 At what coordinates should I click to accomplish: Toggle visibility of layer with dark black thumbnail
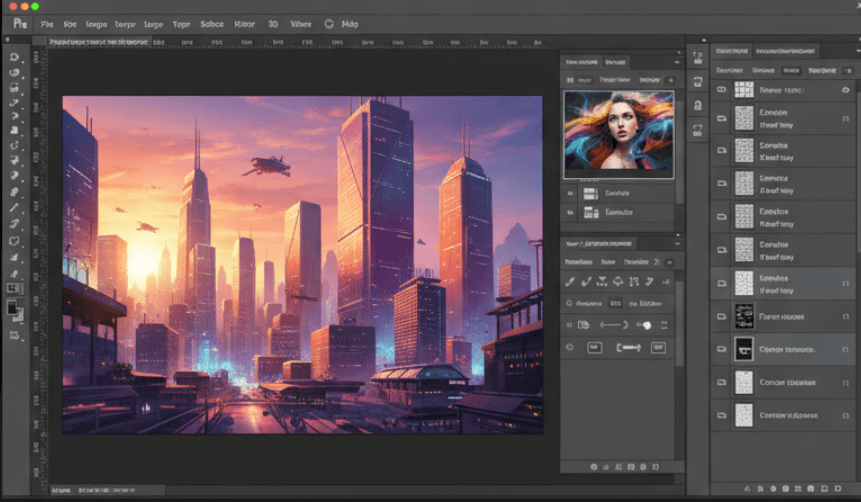(722, 349)
